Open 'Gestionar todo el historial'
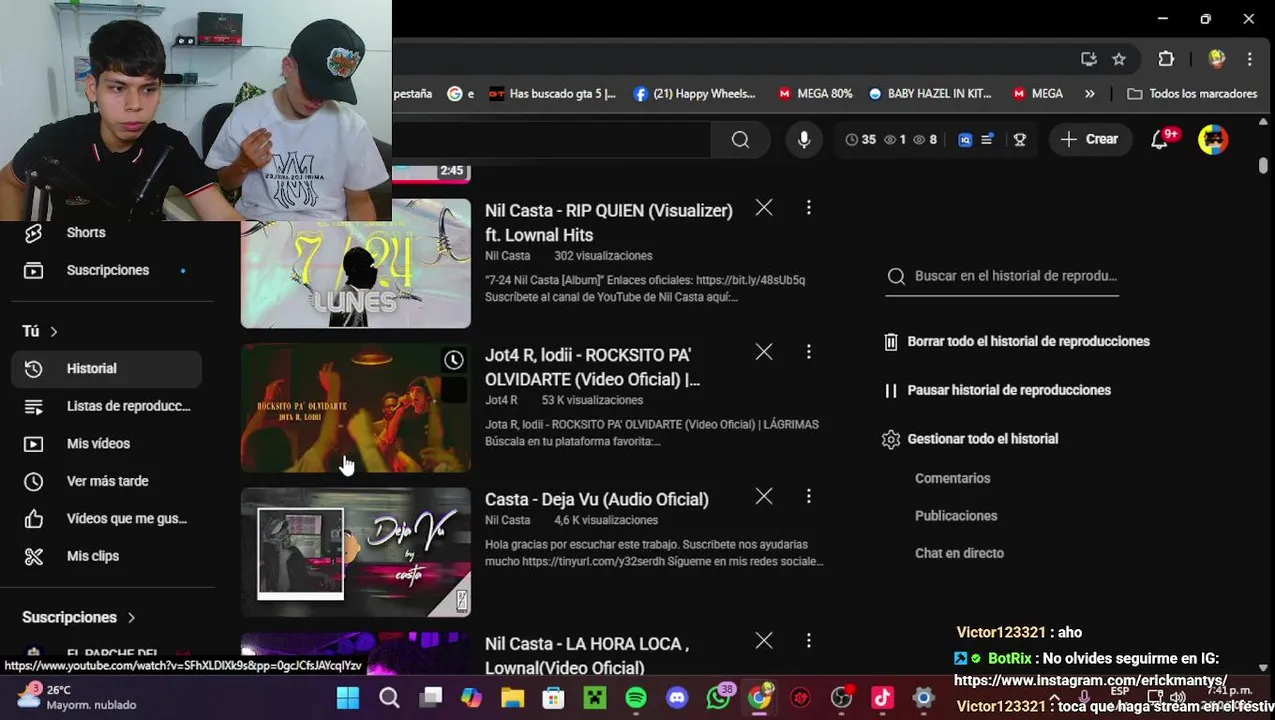Image resolution: width=1275 pixels, height=720 pixels. 970,439
